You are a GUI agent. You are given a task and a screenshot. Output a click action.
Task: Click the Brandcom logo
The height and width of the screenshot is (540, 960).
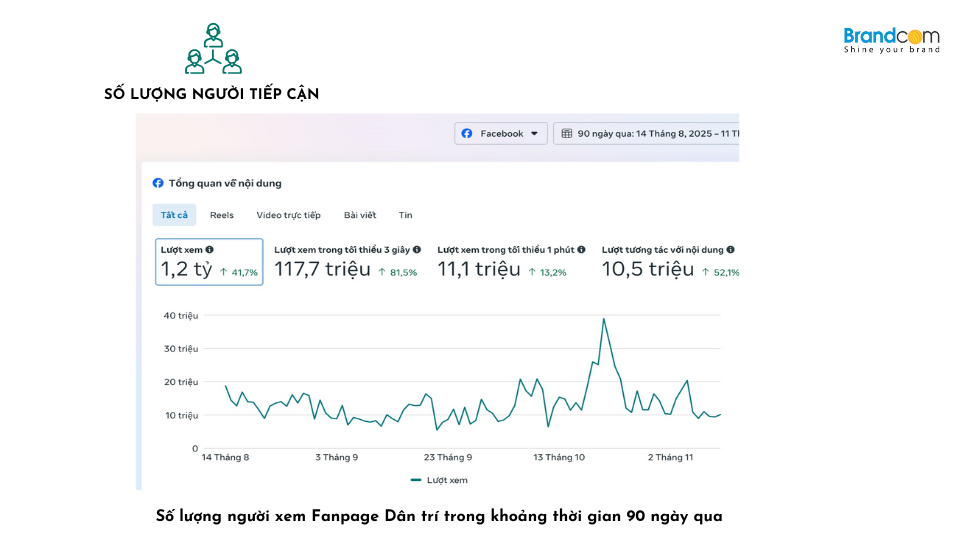tap(891, 40)
